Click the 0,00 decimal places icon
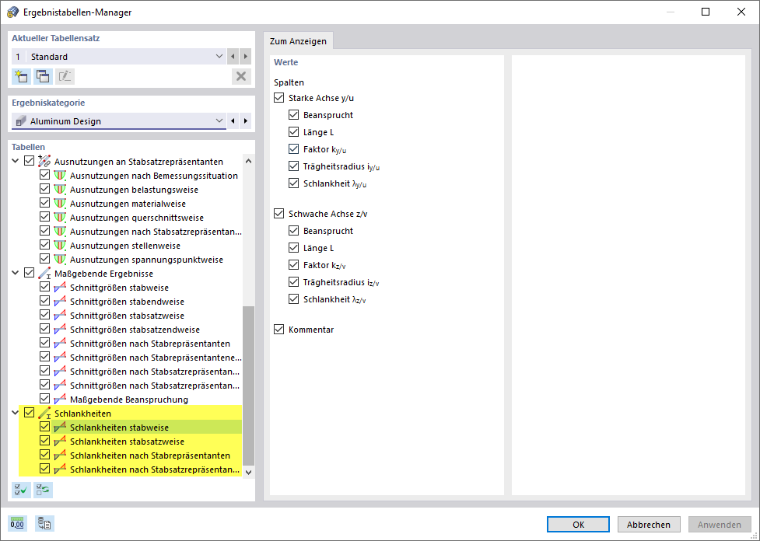760x541 pixels. point(17,524)
